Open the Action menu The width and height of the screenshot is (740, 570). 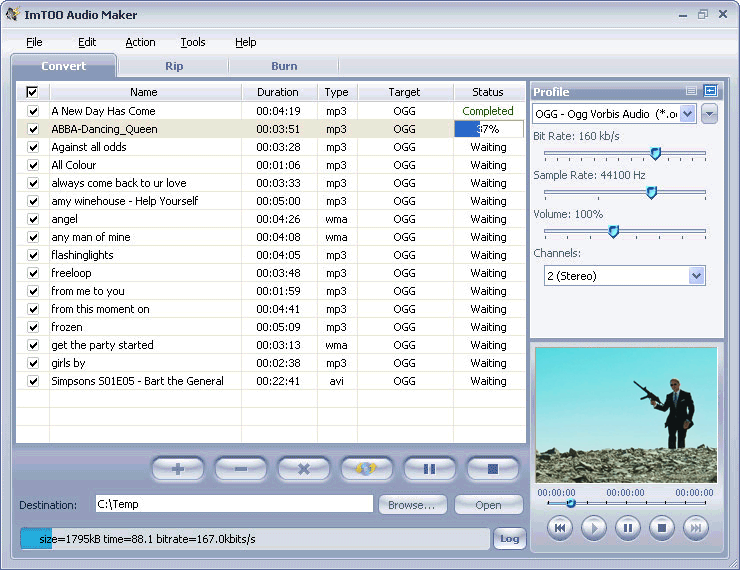coord(140,42)
